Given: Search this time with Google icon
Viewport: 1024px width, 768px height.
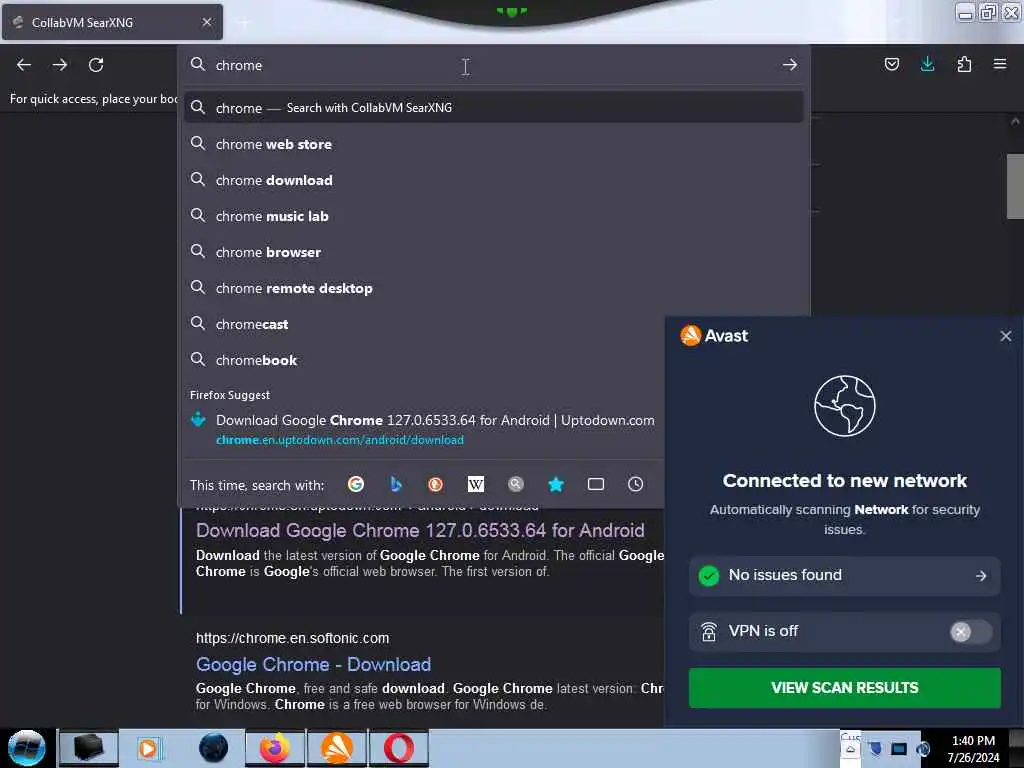Looking at the screenshot, I should (x=356, y=484).
